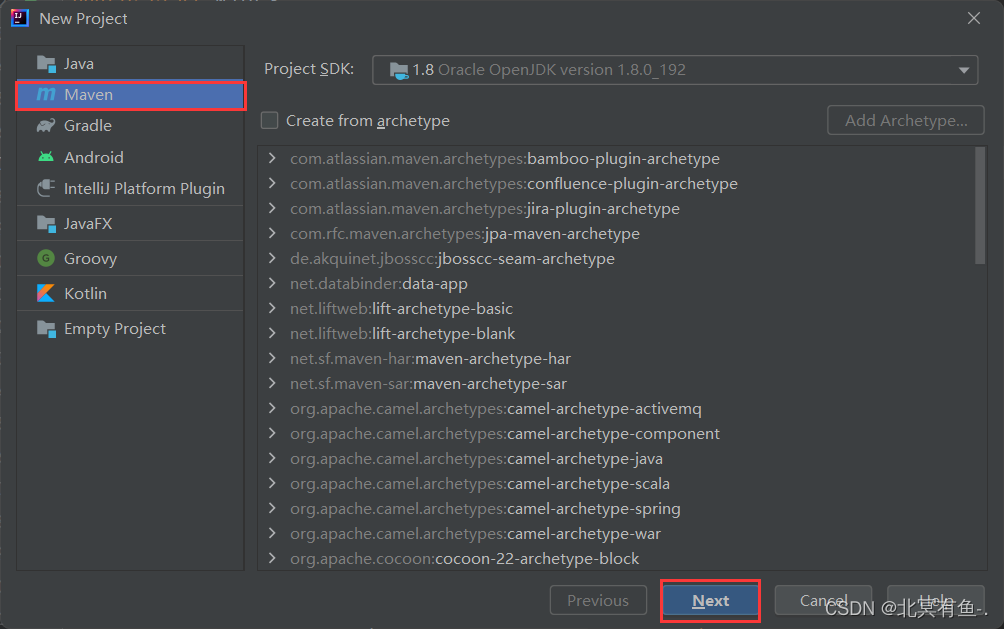1004x629 pixels.
Task: Expand confluence-plugin-archetype entry
Action: [272, 183]
